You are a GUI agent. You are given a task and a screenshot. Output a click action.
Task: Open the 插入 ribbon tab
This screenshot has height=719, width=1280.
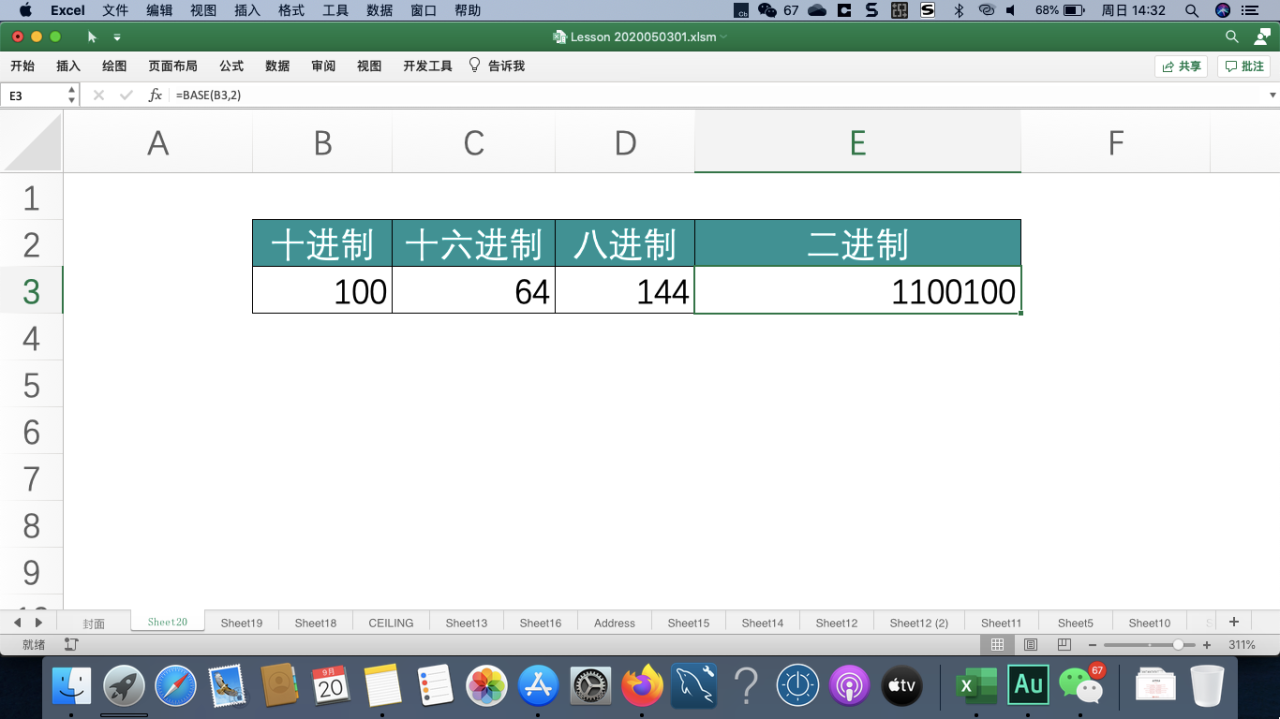tap(68, 66)
